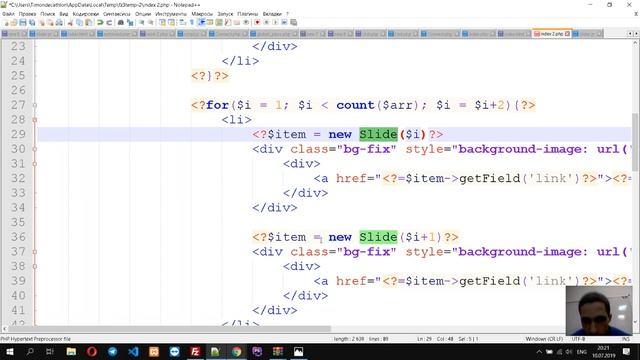This screenshot has height=360, width=640.
Task: Click the vertical scrollbar thumb
Action: [x=636, y=142]
